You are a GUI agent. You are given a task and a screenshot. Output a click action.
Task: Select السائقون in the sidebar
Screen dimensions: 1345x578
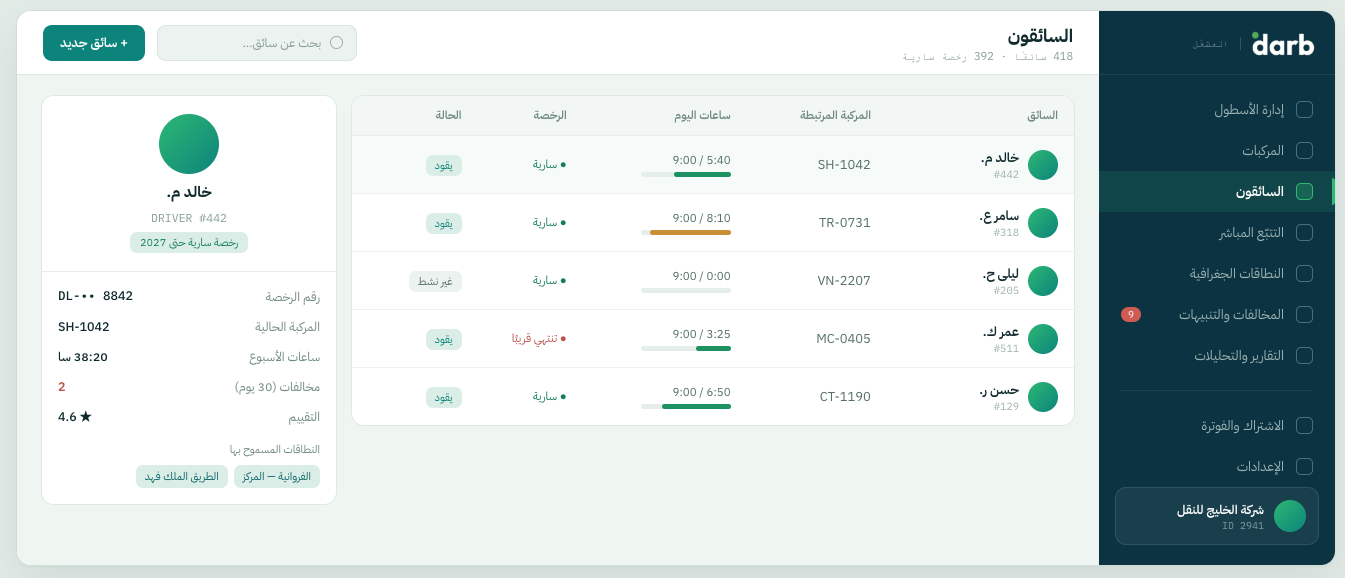[1217, 192]
